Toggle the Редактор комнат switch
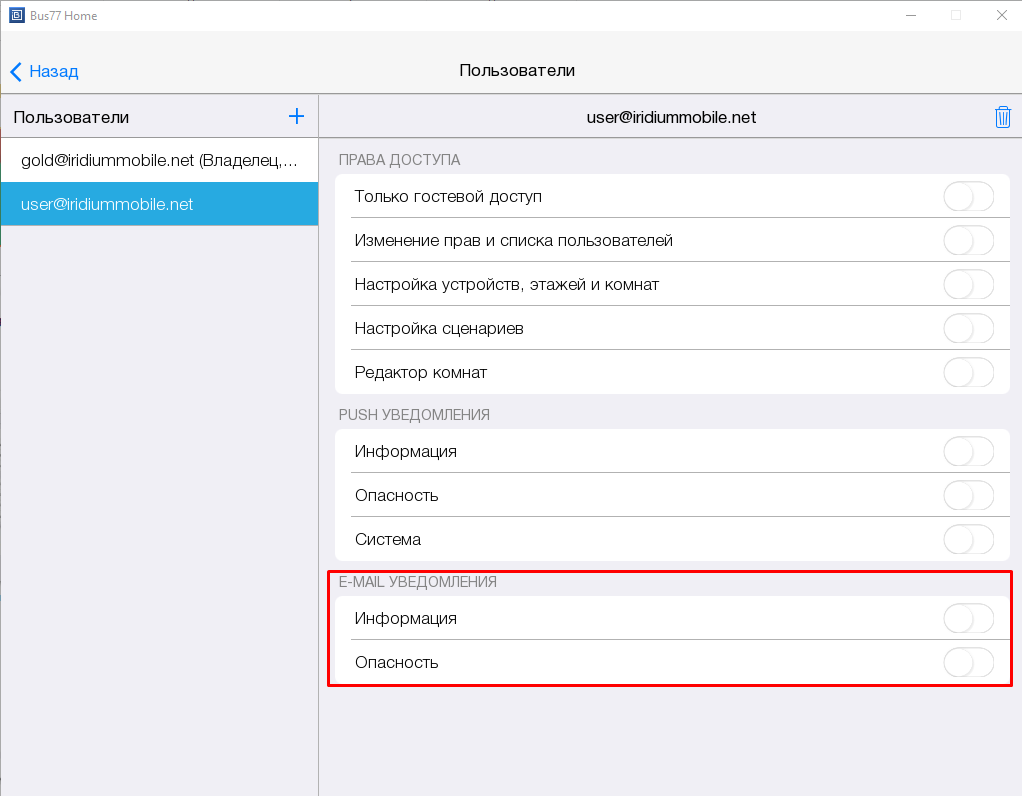The width and height of the screenshot is (1022, 796). (968, 373)
